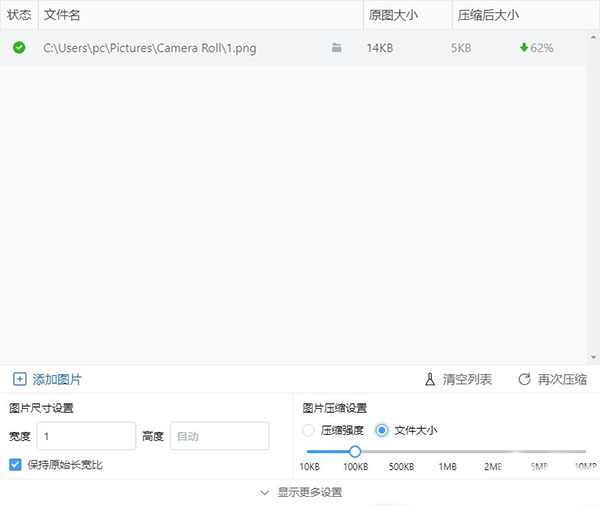The height and width of the screenshot is (506, 600).
Task: Click the broom icon for 清空列表
Action: pyautogui.click(x=431, y=379)
